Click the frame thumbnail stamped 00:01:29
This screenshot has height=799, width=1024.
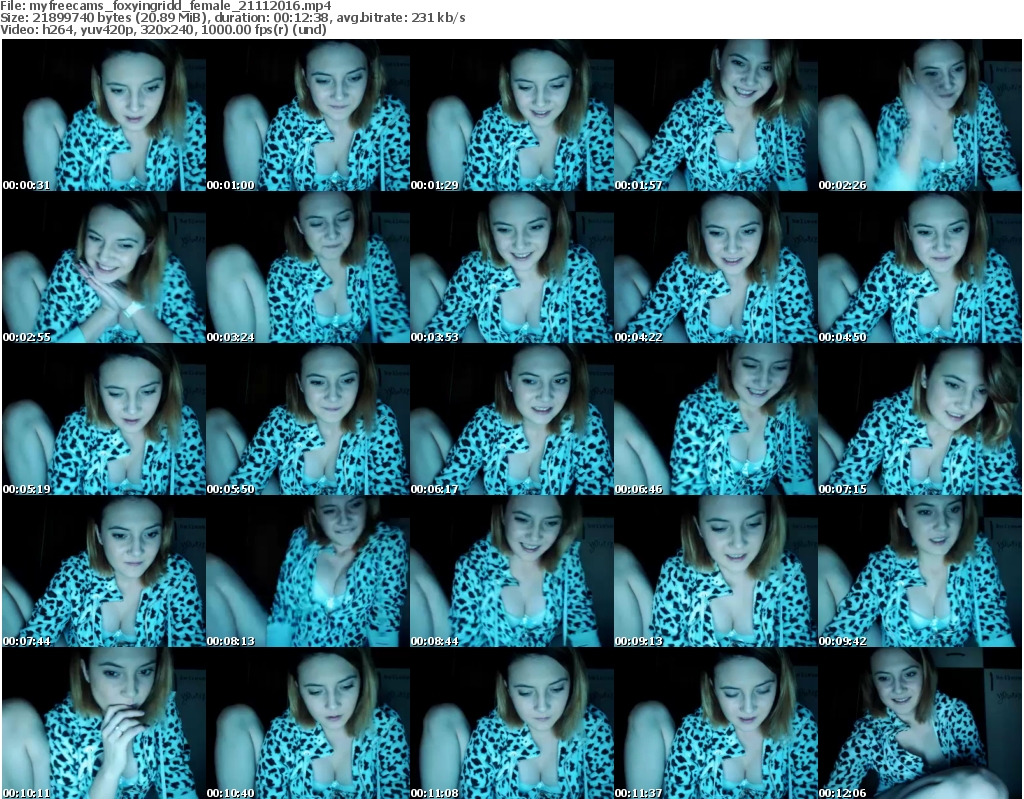[x=511, y=115]
